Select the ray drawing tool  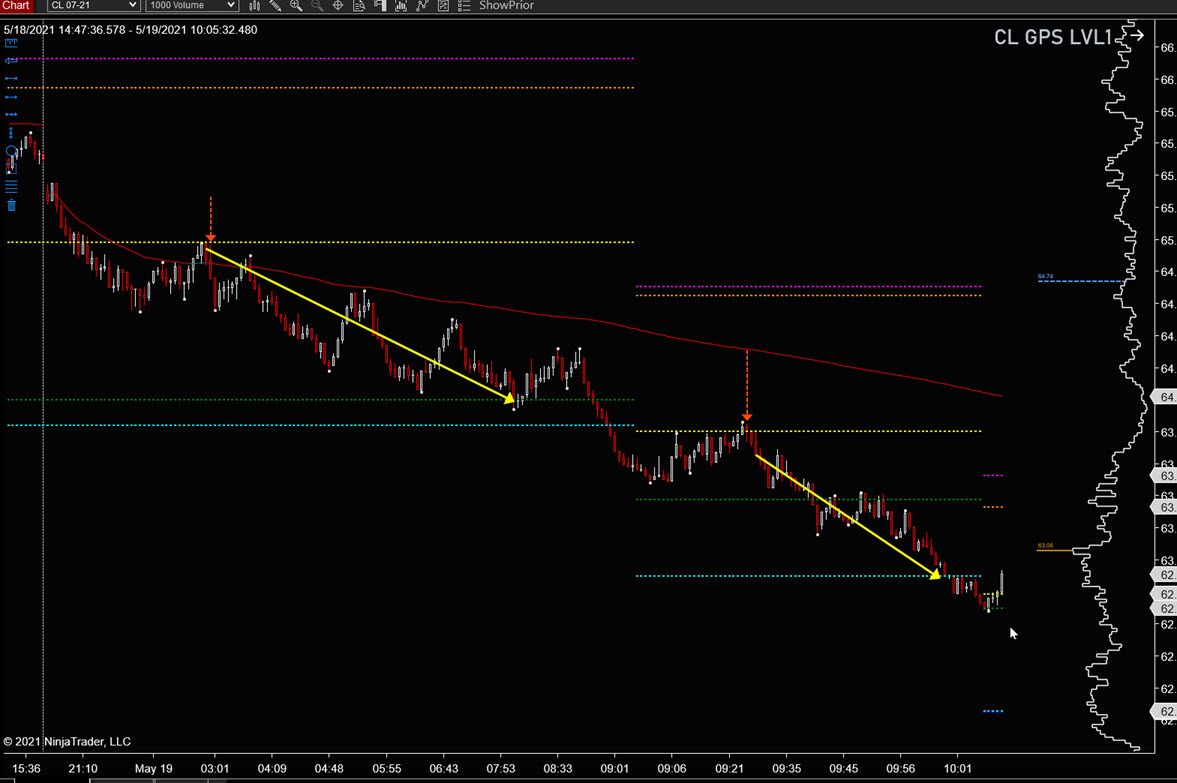click(11, 97)
